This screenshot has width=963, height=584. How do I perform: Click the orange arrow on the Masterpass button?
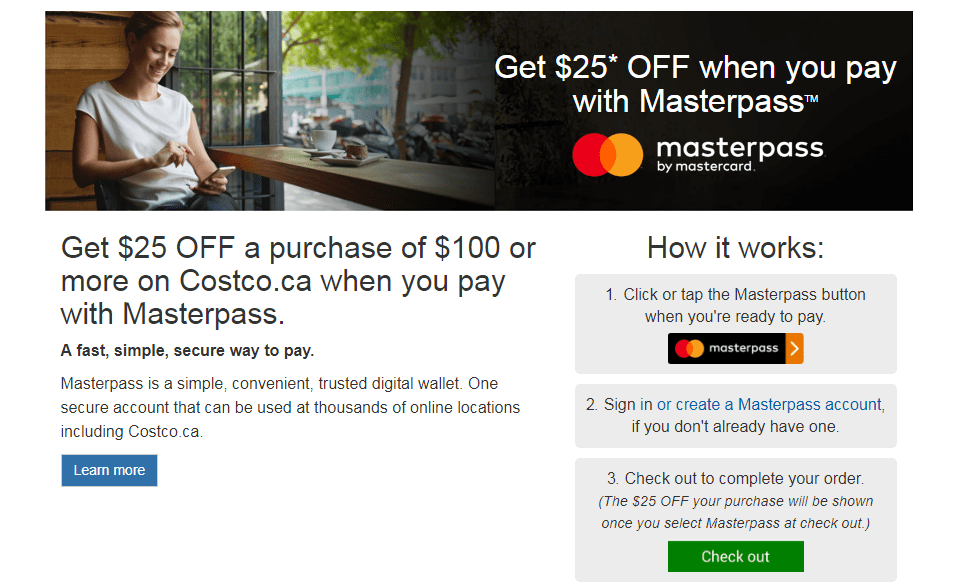click(x=797, y=348)
